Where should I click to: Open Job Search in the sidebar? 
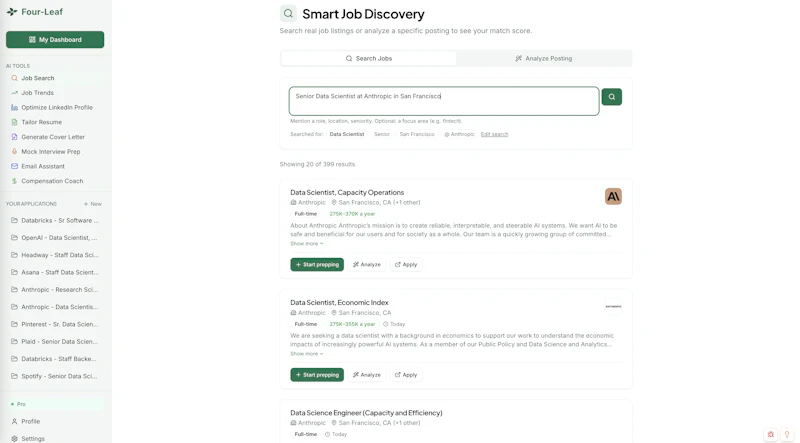(55, 78)
